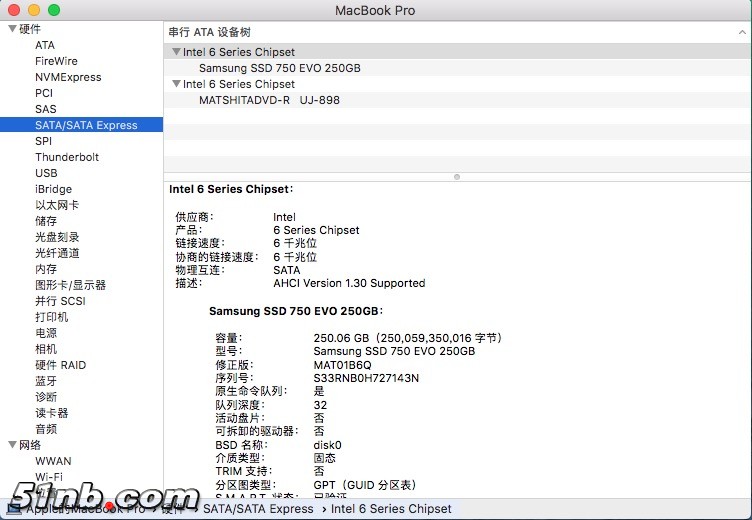Click the split-pane divider handle dot
The width and height of the screenshot is (752, 520).
(457, 177)
